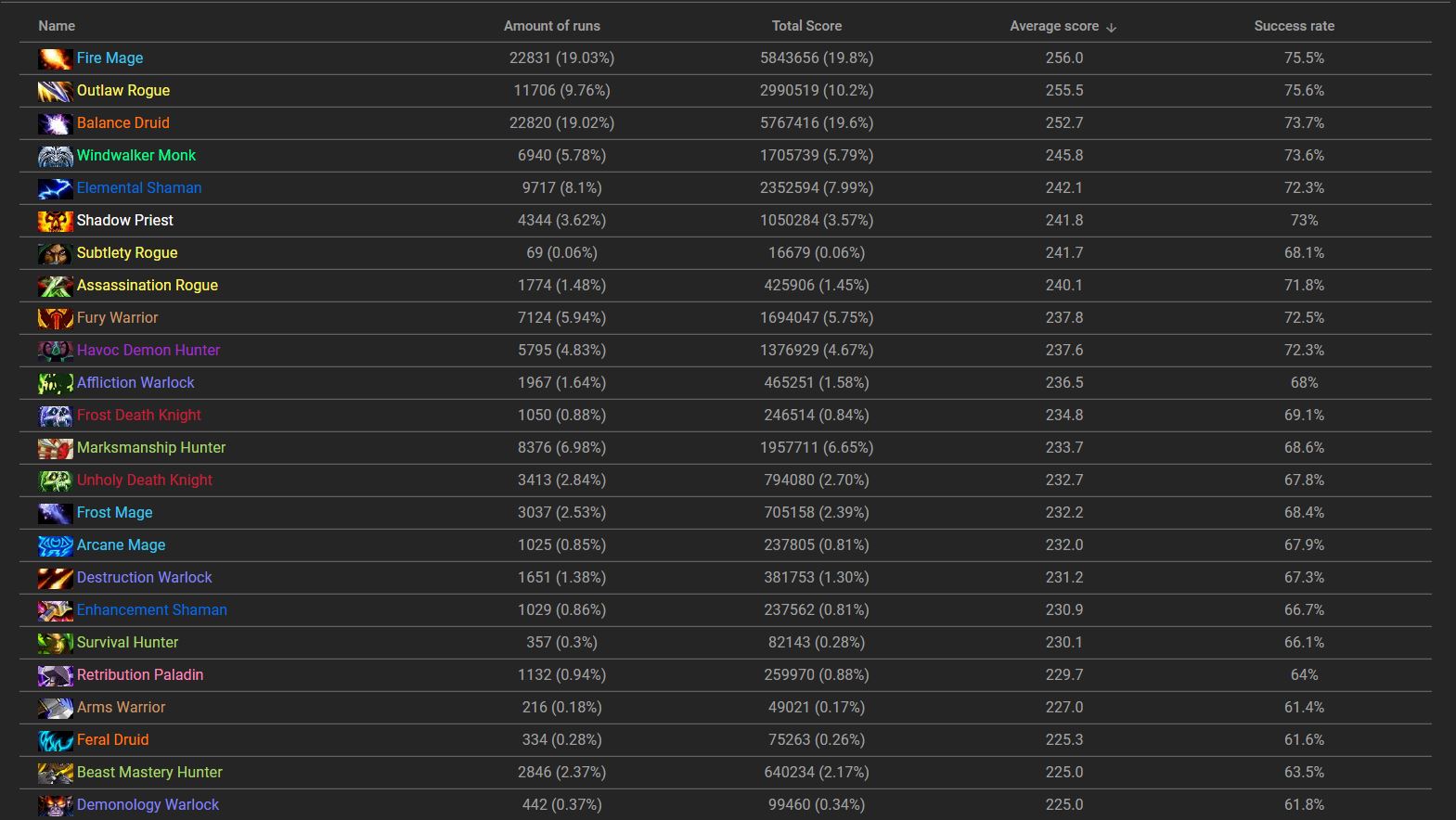Sort table by Success rate column

point(1295,26)
